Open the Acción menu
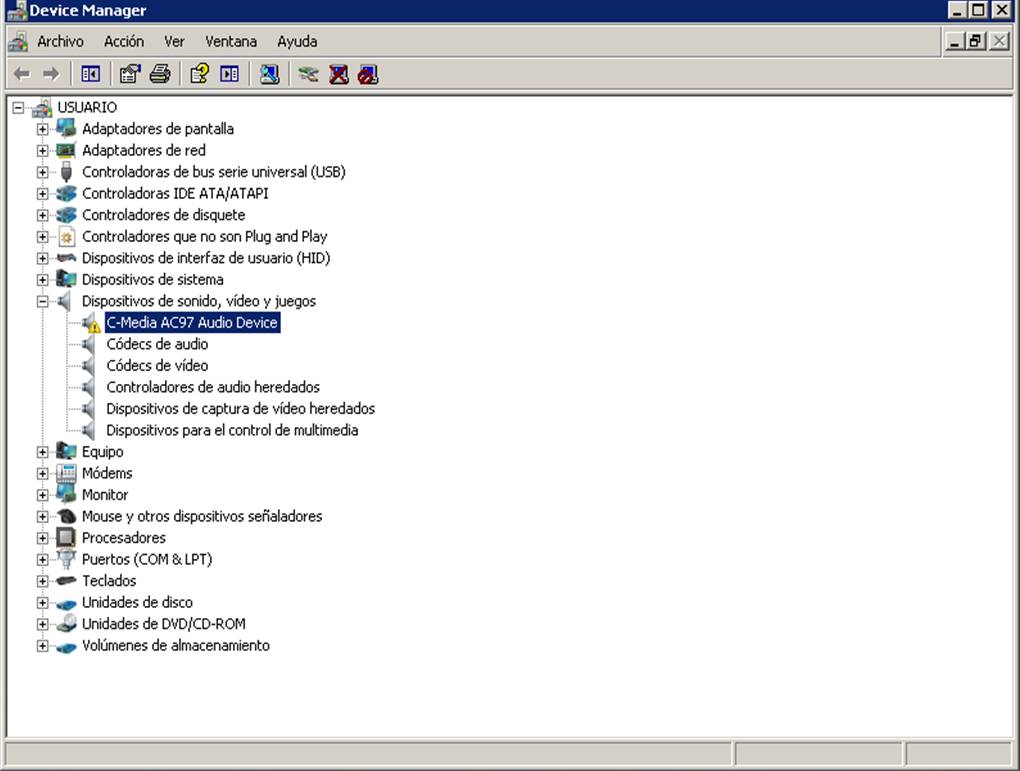The width and height of the screenshot is (1020, 771). [124, 42]
